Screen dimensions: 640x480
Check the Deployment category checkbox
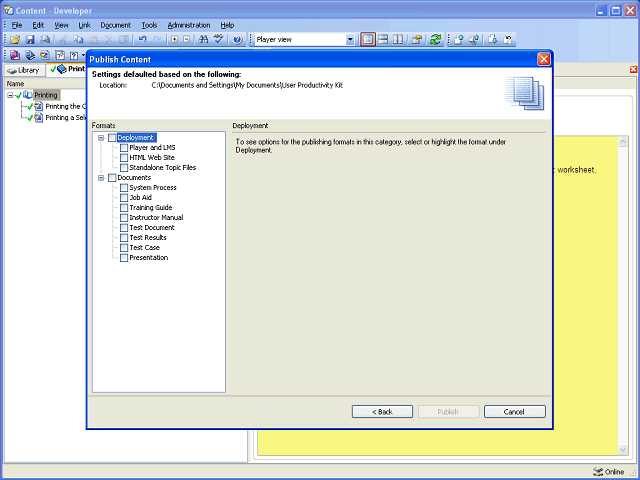(112, 138)
